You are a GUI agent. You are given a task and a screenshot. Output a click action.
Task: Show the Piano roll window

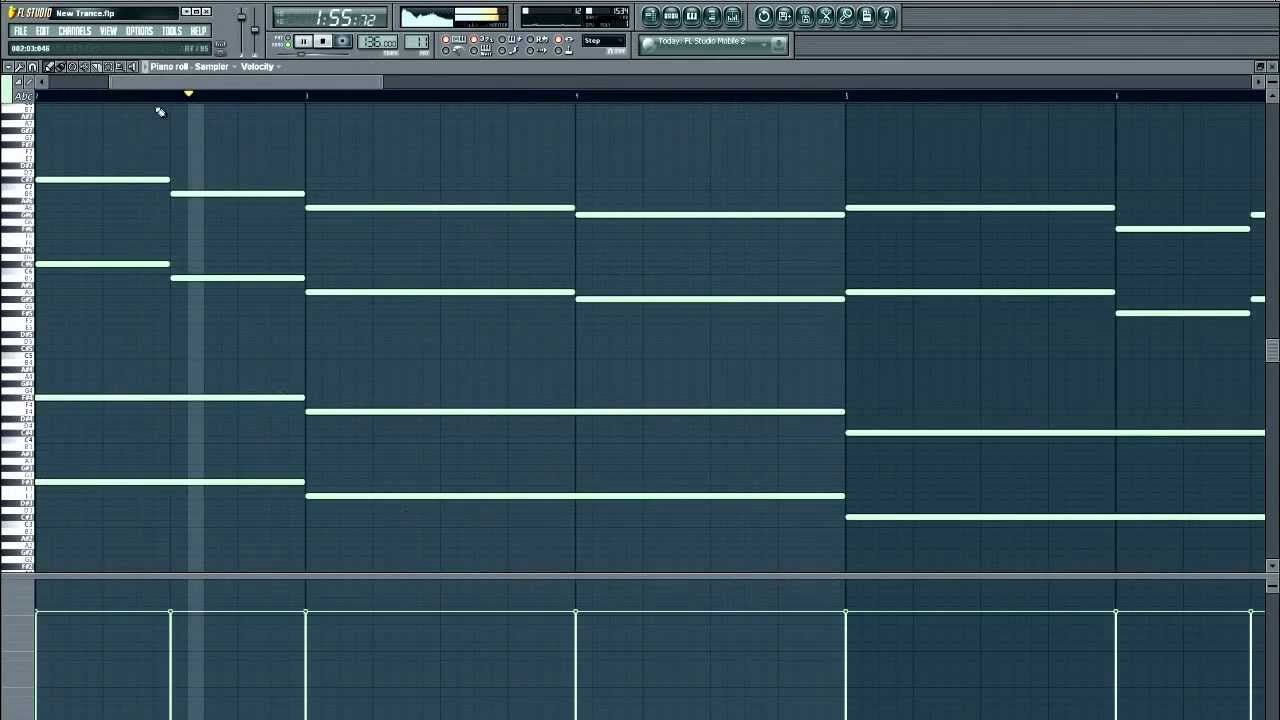pyautogui.click(x=691, y=16)
